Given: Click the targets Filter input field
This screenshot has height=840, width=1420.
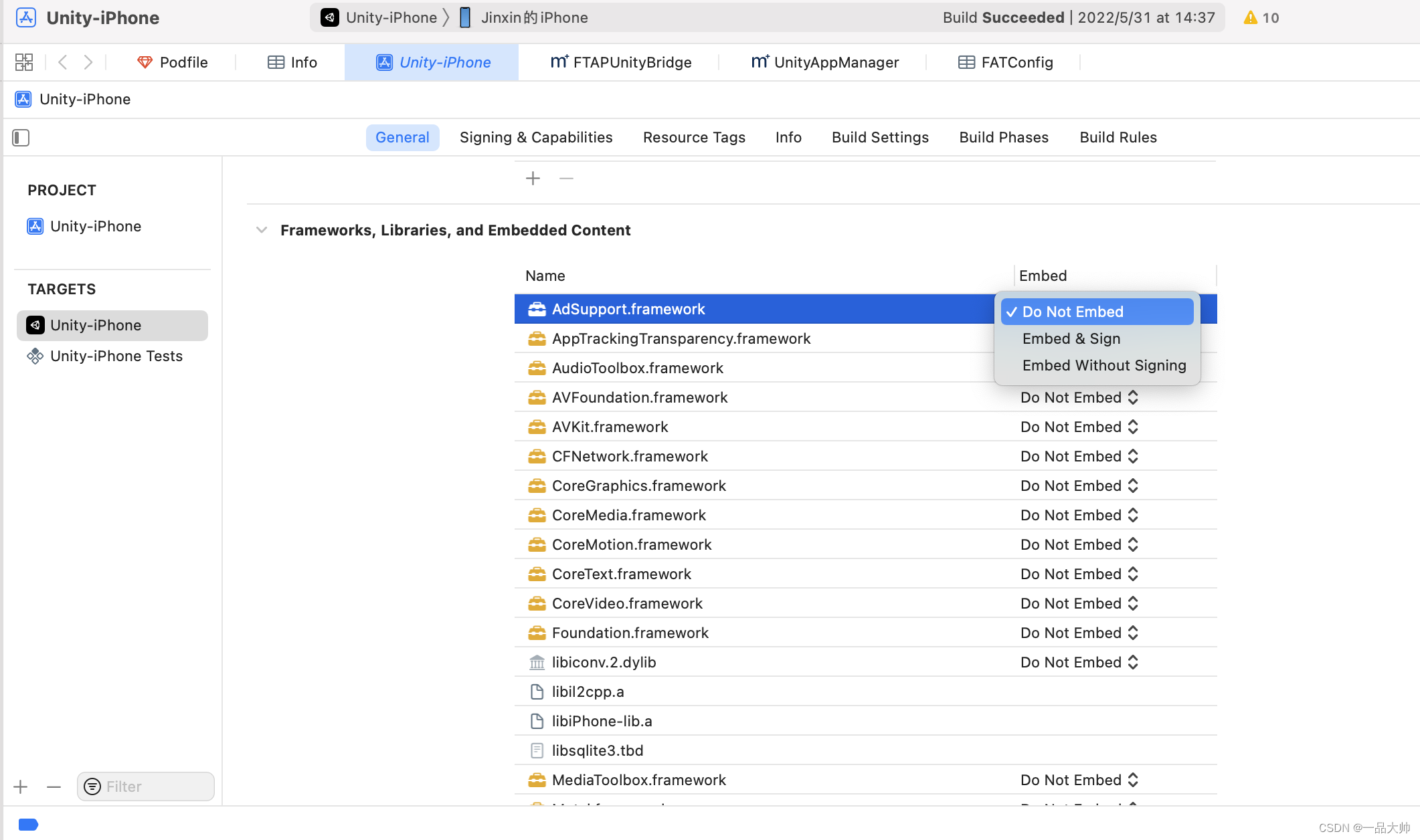Looking at the screenshot, I should (146, 786).
